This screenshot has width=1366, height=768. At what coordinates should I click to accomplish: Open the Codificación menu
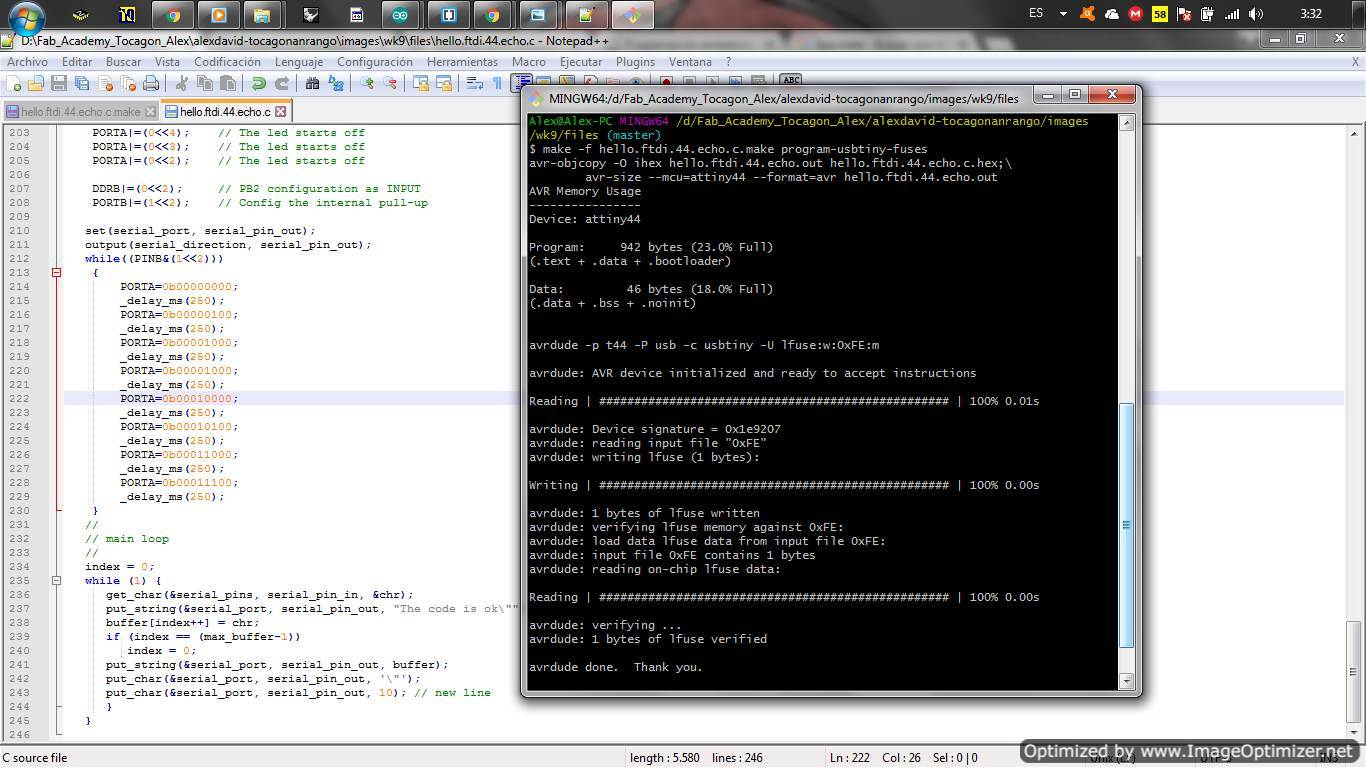[x=227, y=62]
